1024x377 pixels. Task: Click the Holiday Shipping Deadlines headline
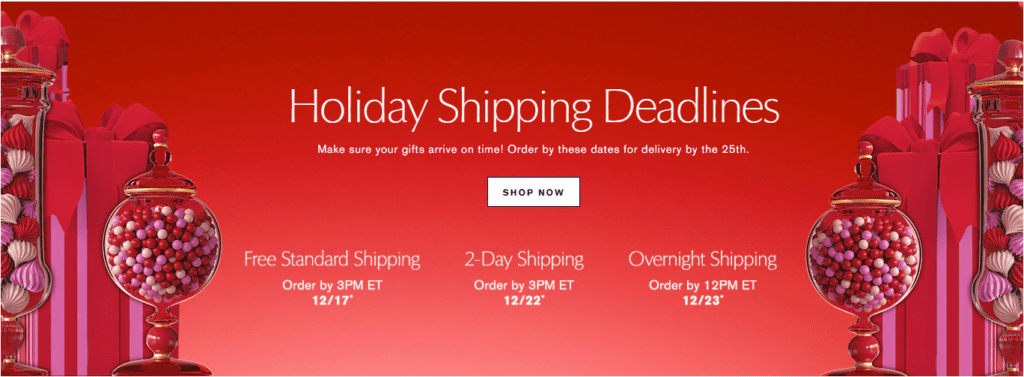[x=534, y=106]
